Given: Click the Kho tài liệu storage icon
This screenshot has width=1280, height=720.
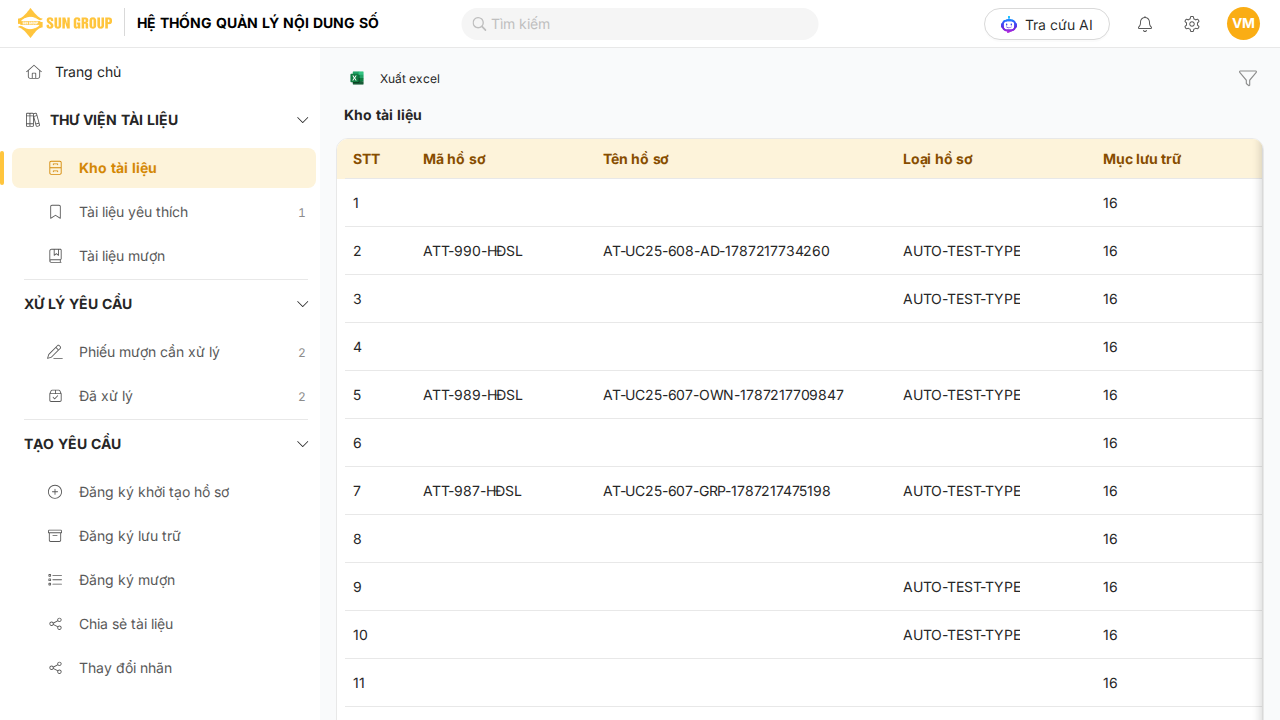Looking at the screenshot, I should [x=56, y=168].
